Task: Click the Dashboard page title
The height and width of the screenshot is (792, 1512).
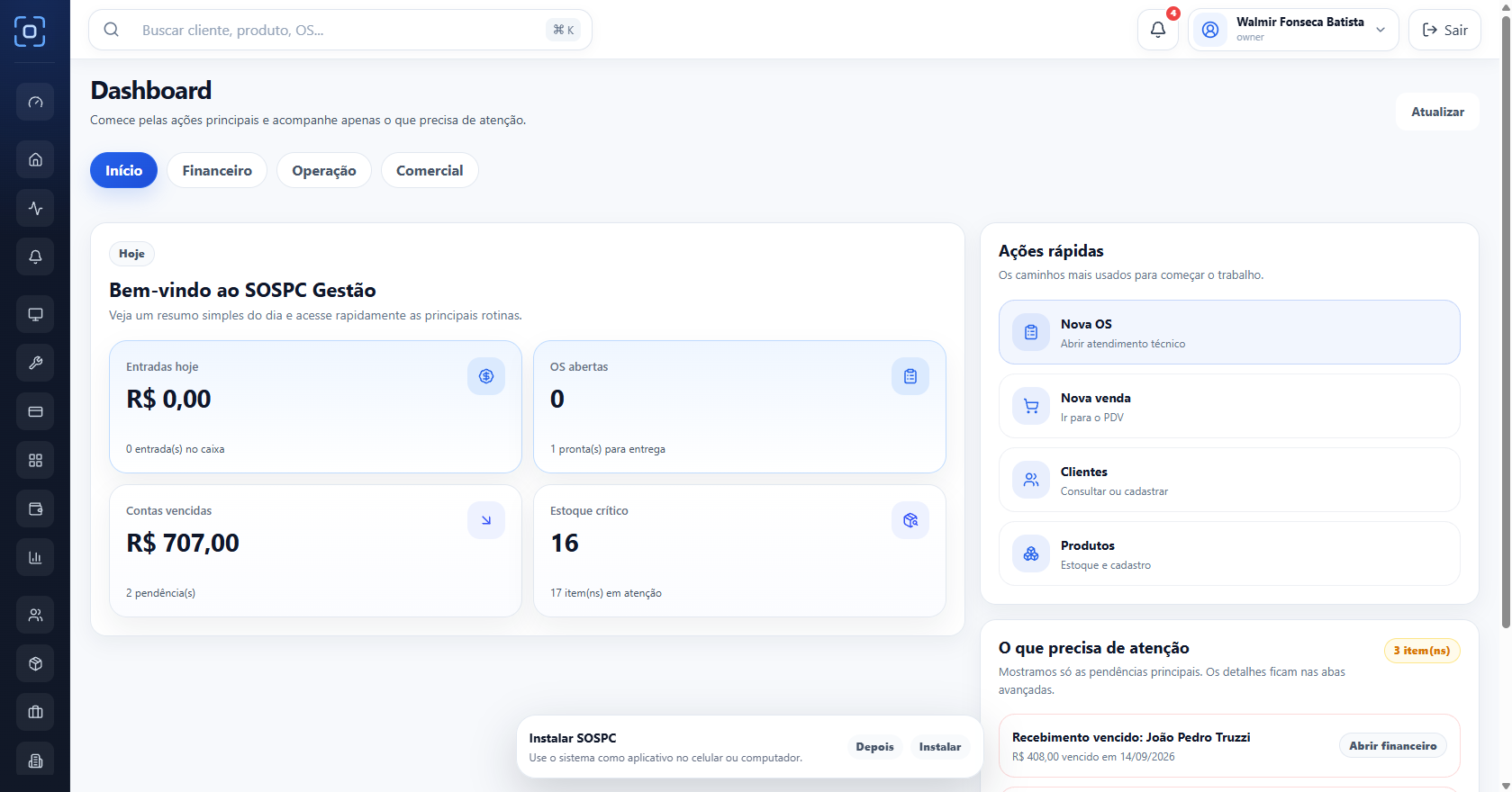Action: (151, 90)
